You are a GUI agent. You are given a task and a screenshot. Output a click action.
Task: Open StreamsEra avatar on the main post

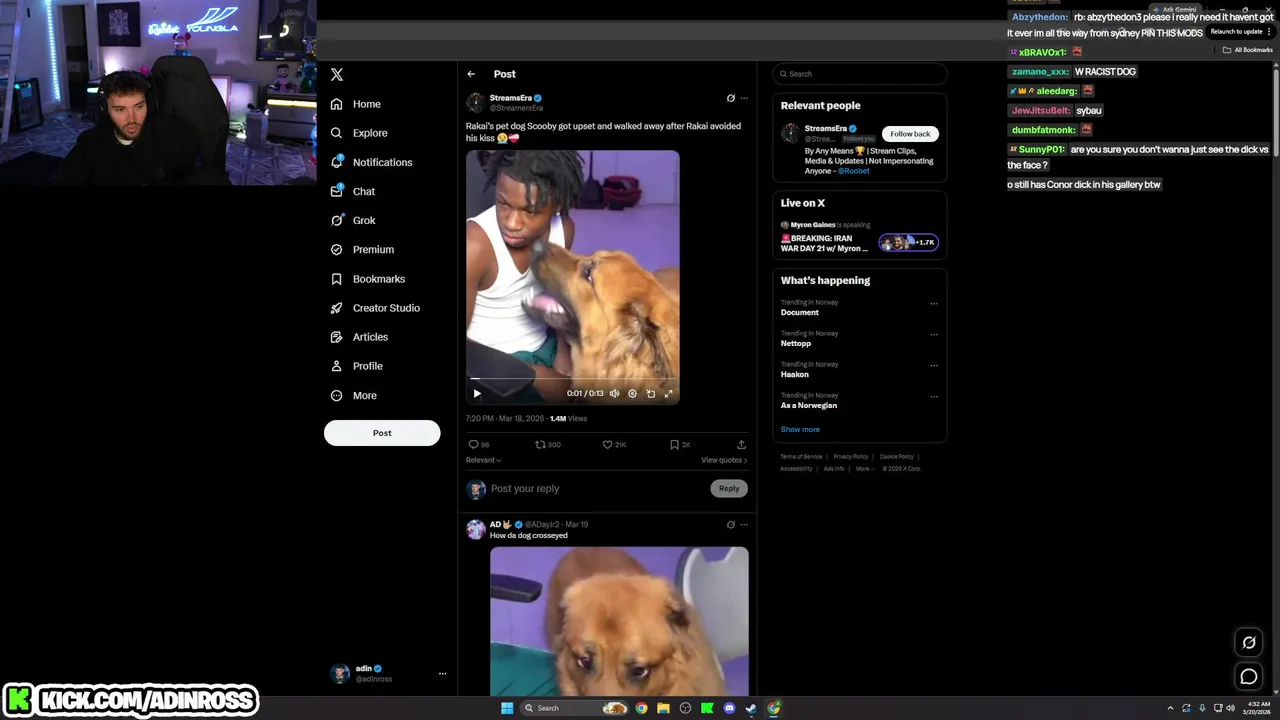476,102
